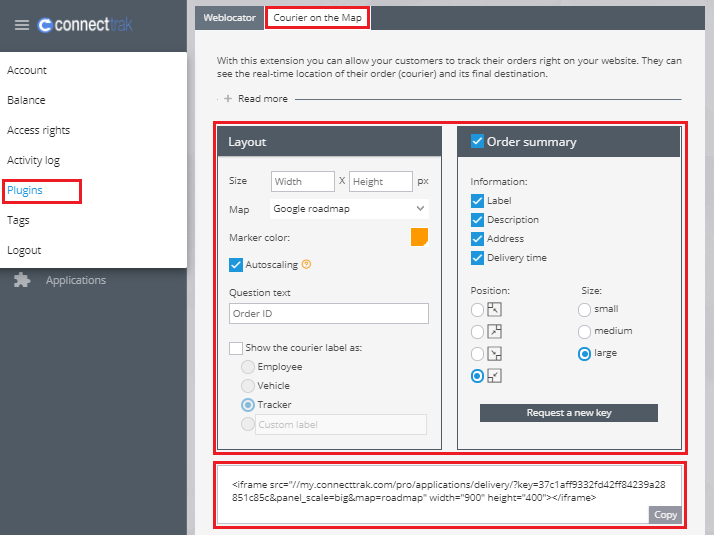Open the Balance menu item
The width and height of the screenshot is (716, 535).
(x=26, y=100)
